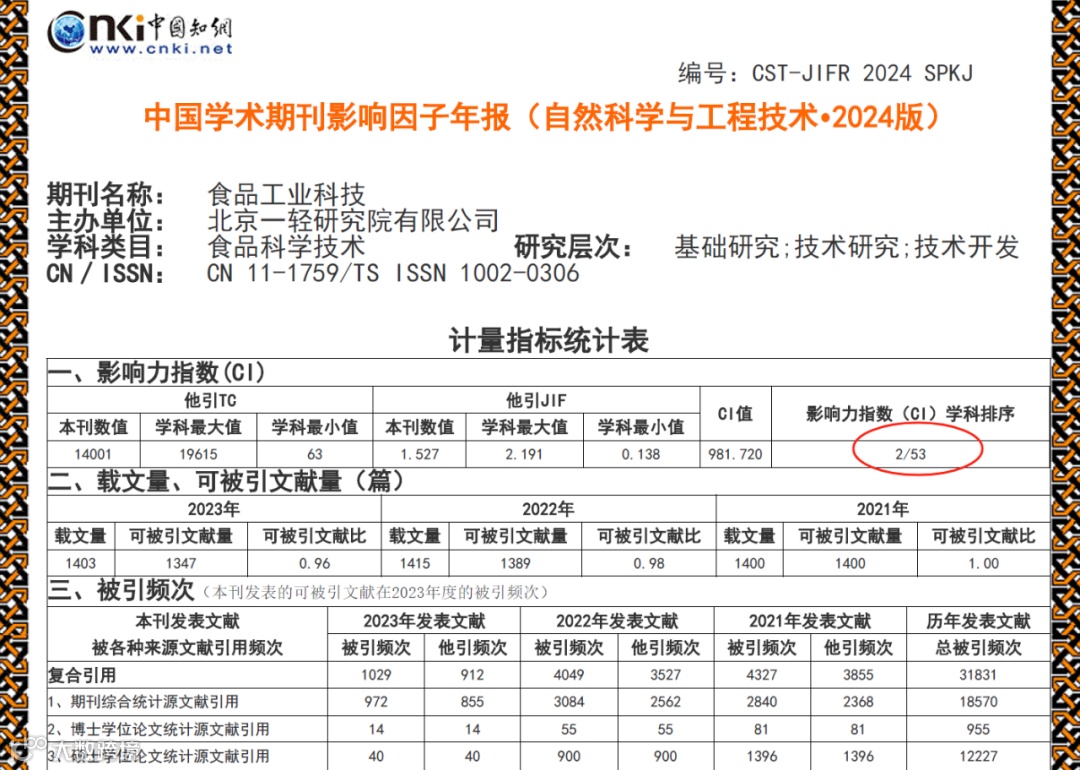
Task: Select the sponsor 北京一轻研究院有限公司
Action: point(353,221)
